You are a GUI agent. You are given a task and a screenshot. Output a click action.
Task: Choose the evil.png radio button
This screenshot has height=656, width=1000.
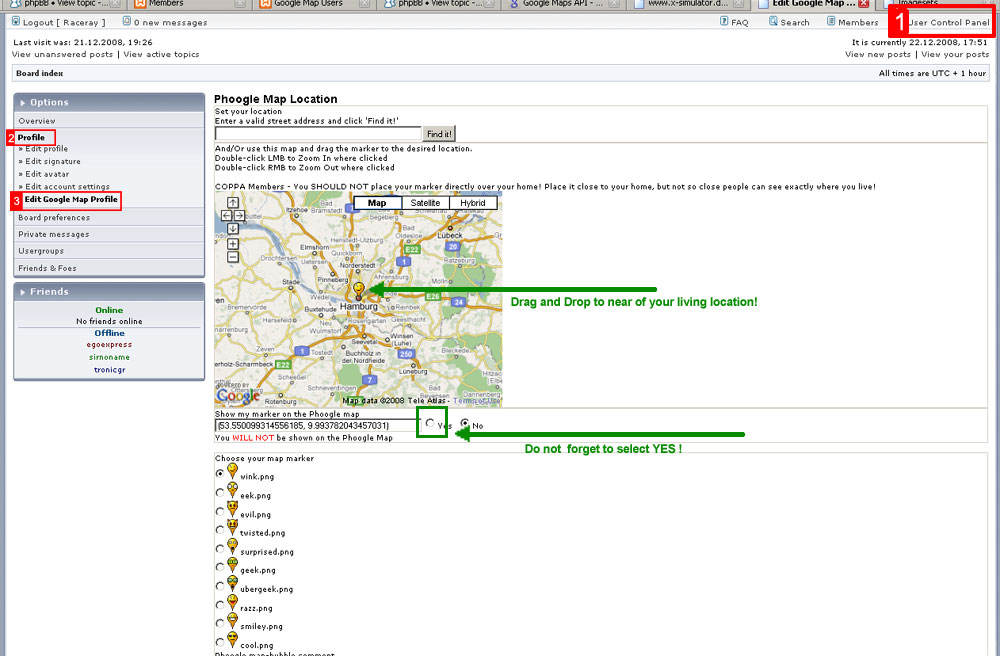[220, 511]
